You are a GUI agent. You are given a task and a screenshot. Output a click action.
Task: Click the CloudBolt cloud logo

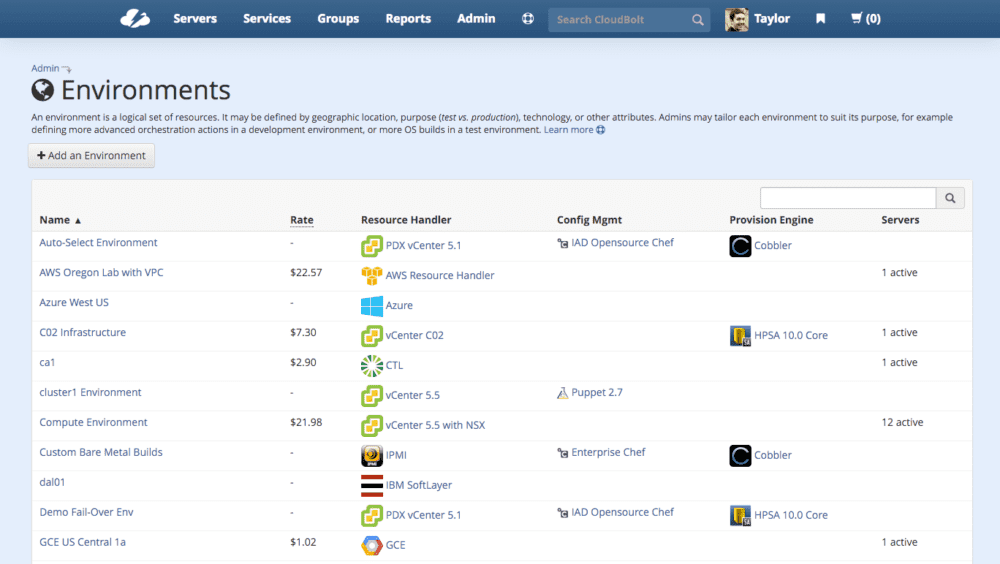click(x=134, y=18)
